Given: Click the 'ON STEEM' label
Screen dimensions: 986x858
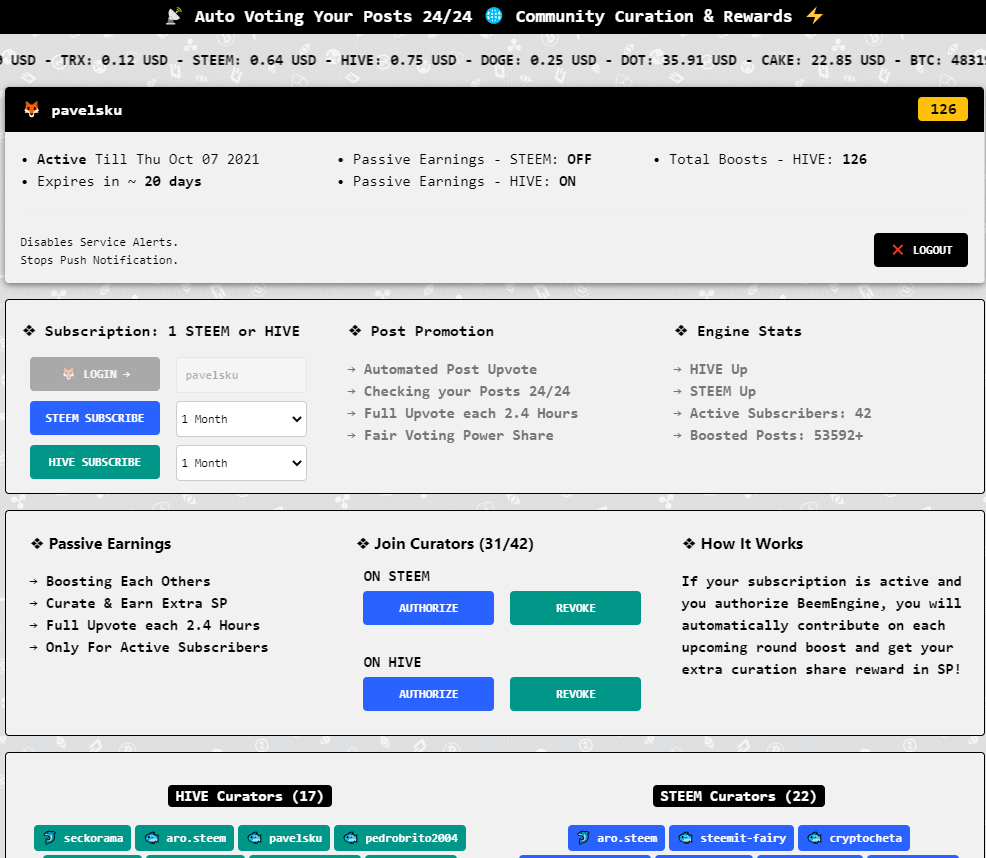Looking at the screenshot, I should 396,576.
